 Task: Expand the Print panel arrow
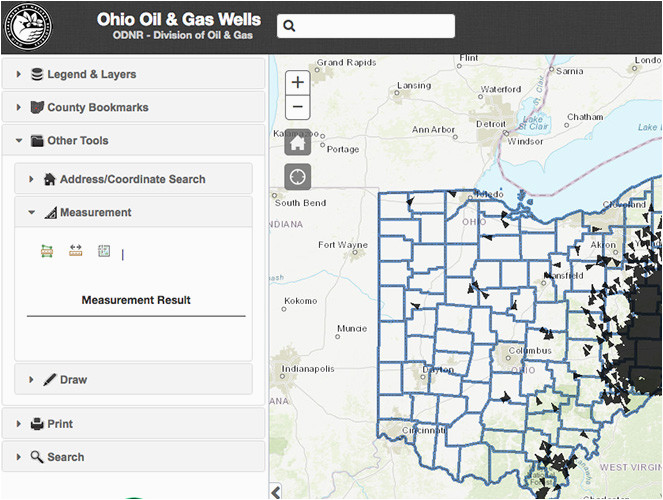click(19, 423)
